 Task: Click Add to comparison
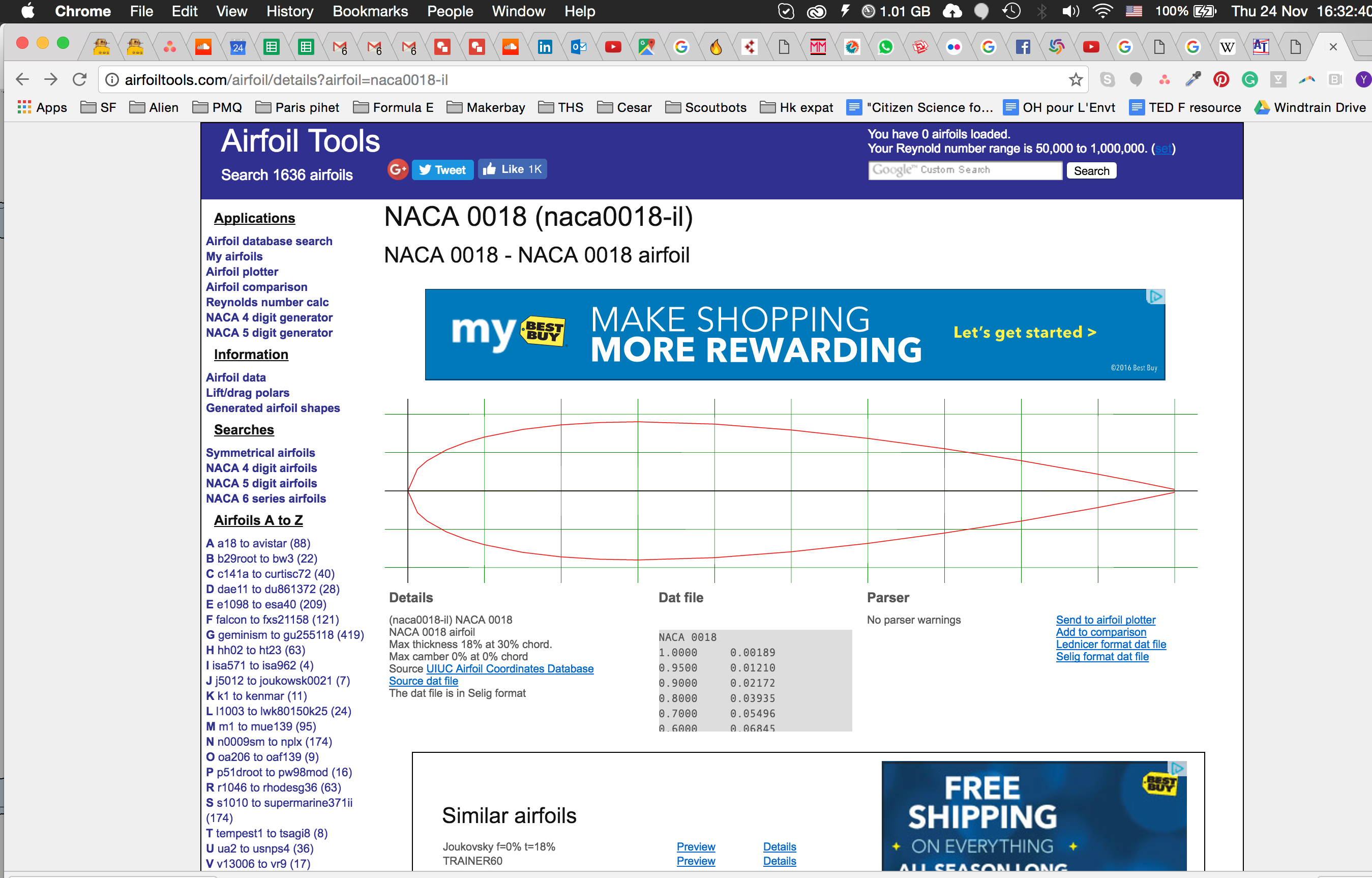point(1101,632)
